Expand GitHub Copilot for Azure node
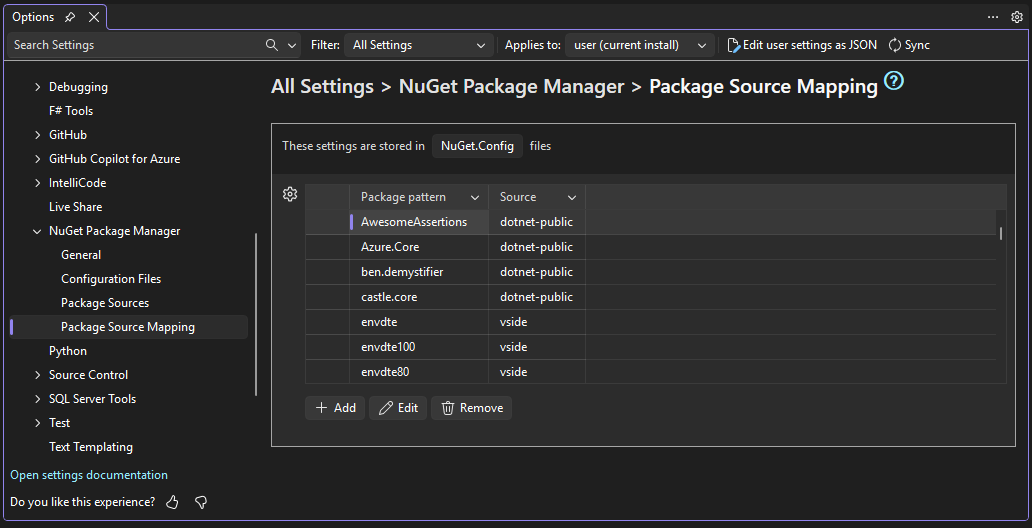1032x528 pixels. click(x=38, y=159)
